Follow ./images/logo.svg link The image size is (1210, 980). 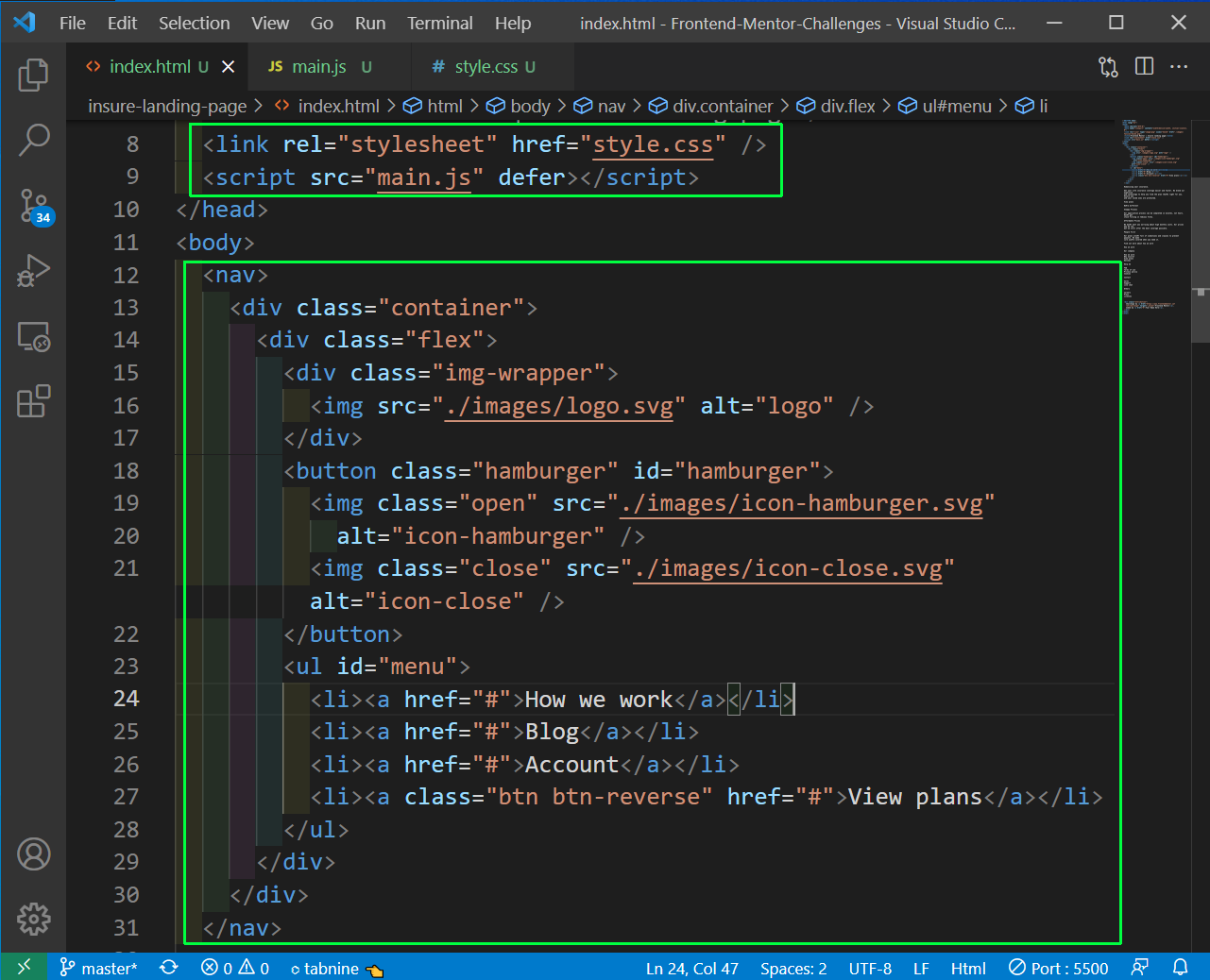point(559,406)
